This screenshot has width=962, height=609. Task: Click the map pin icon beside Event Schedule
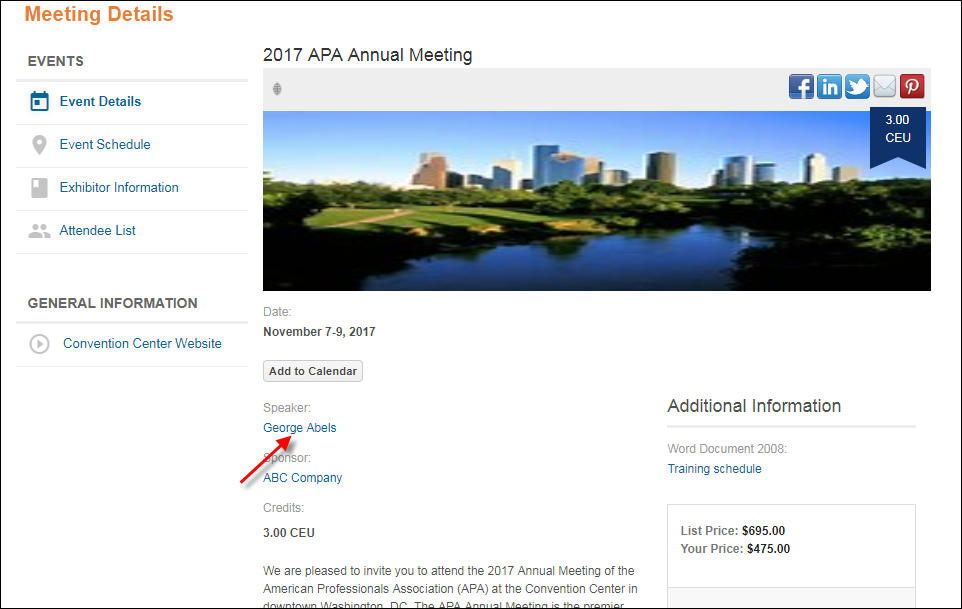39,145
